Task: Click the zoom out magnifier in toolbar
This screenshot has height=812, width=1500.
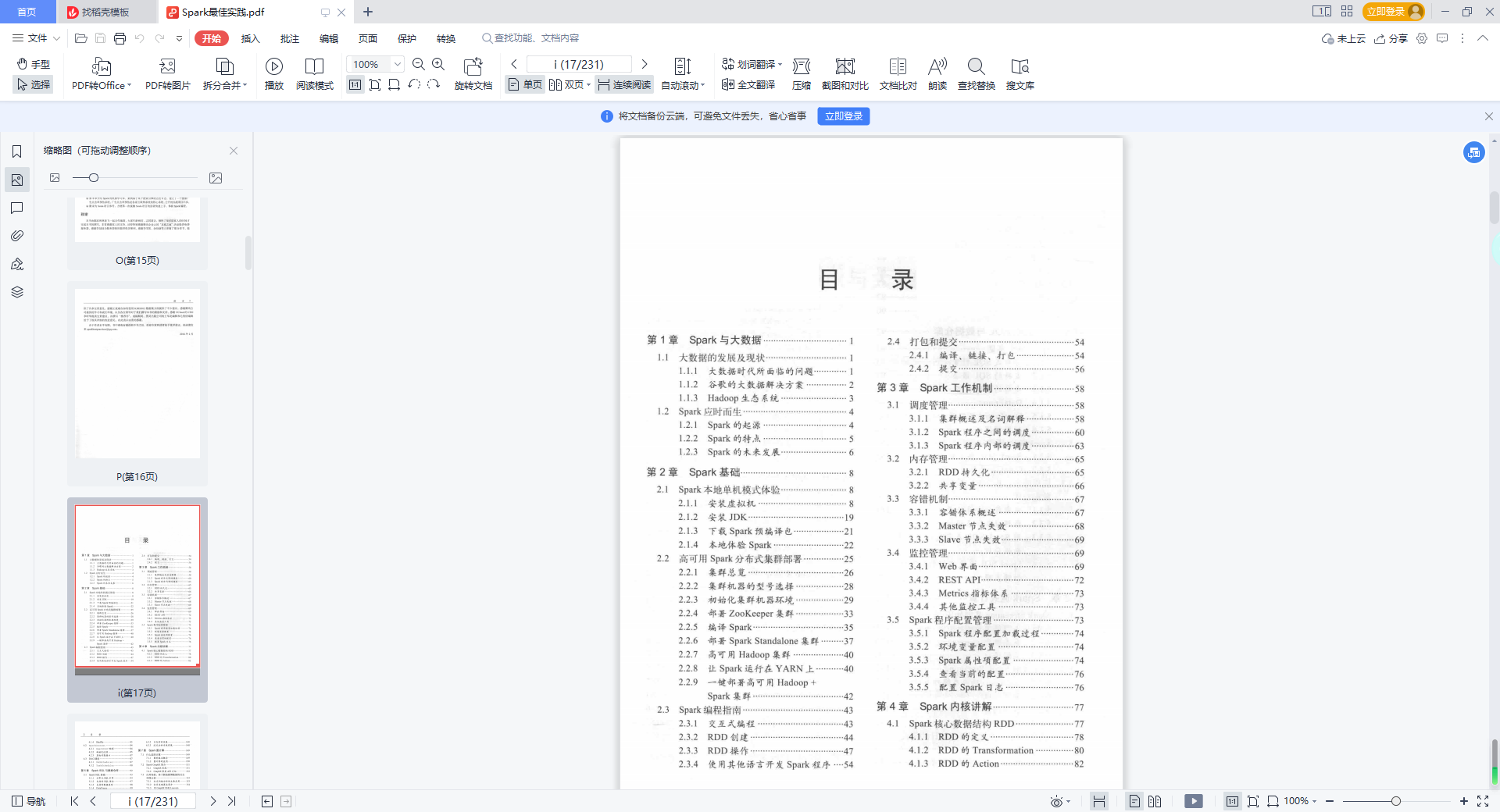Action: pos(419,64)
